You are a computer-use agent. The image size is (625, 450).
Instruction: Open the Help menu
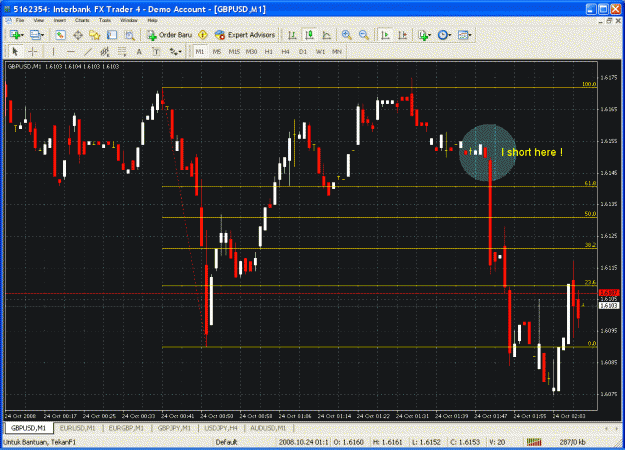pyautogui.click(x=152, y=20)
